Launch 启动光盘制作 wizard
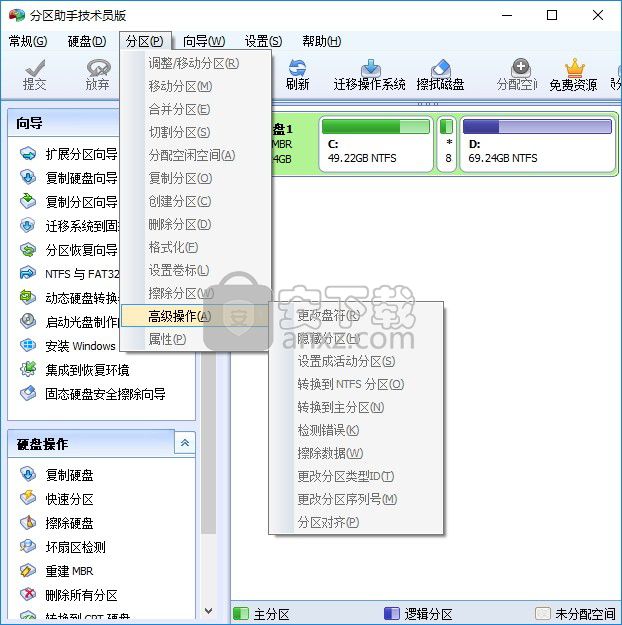The image size is (622, 625). 69,322
